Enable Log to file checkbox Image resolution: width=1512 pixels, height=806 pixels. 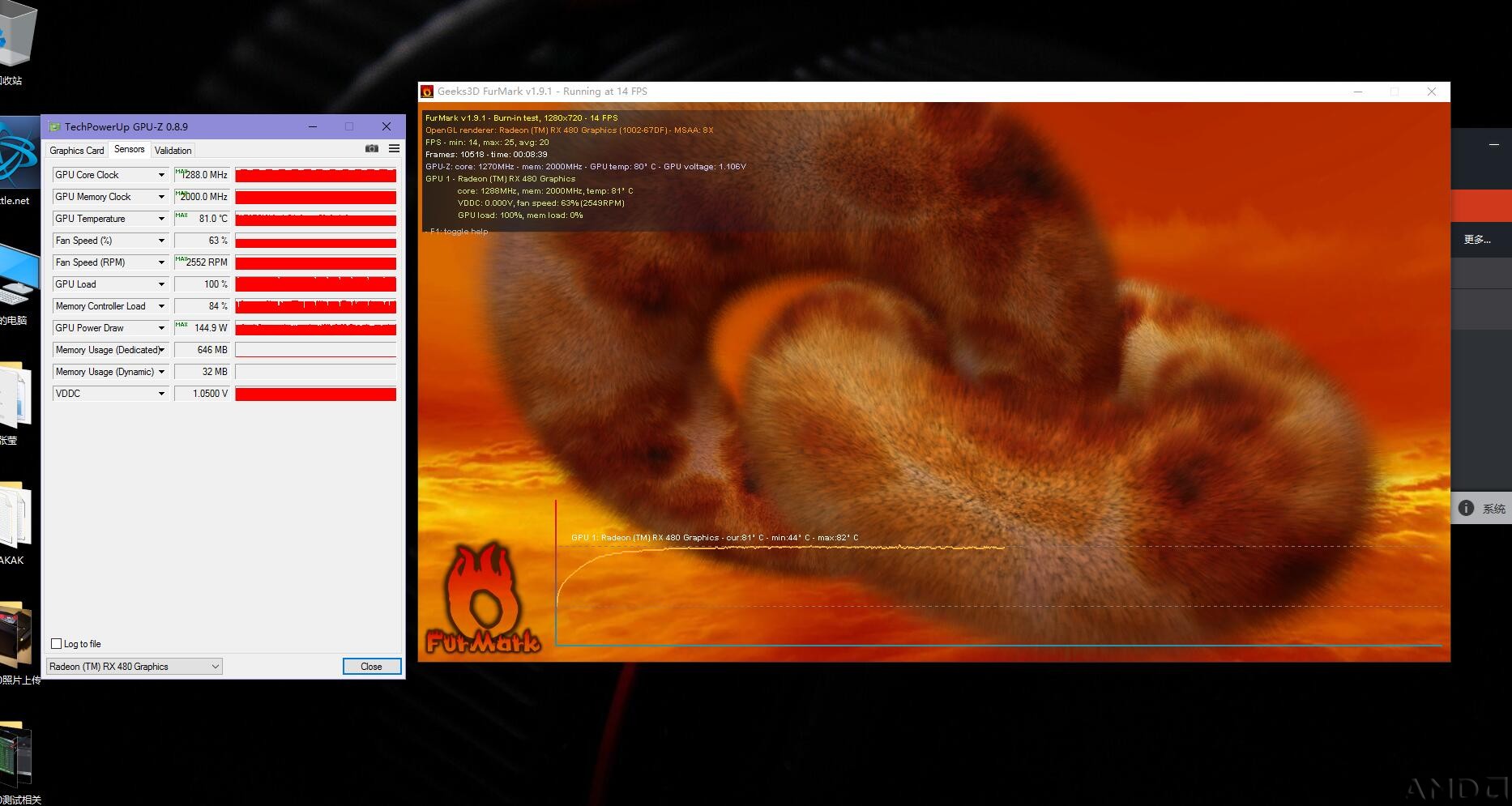point(57,644)
